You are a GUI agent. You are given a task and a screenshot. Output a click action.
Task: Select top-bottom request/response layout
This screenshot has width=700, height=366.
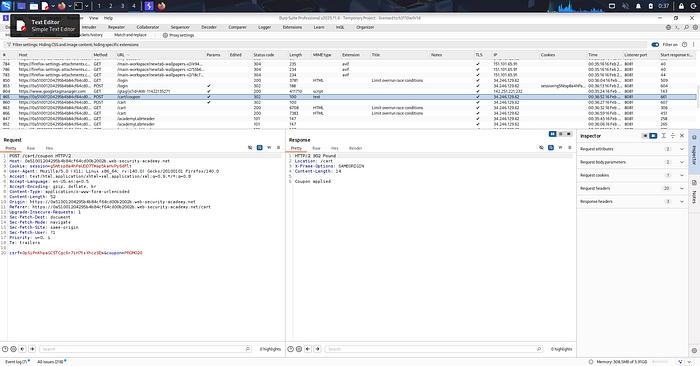tap(561, 134)
